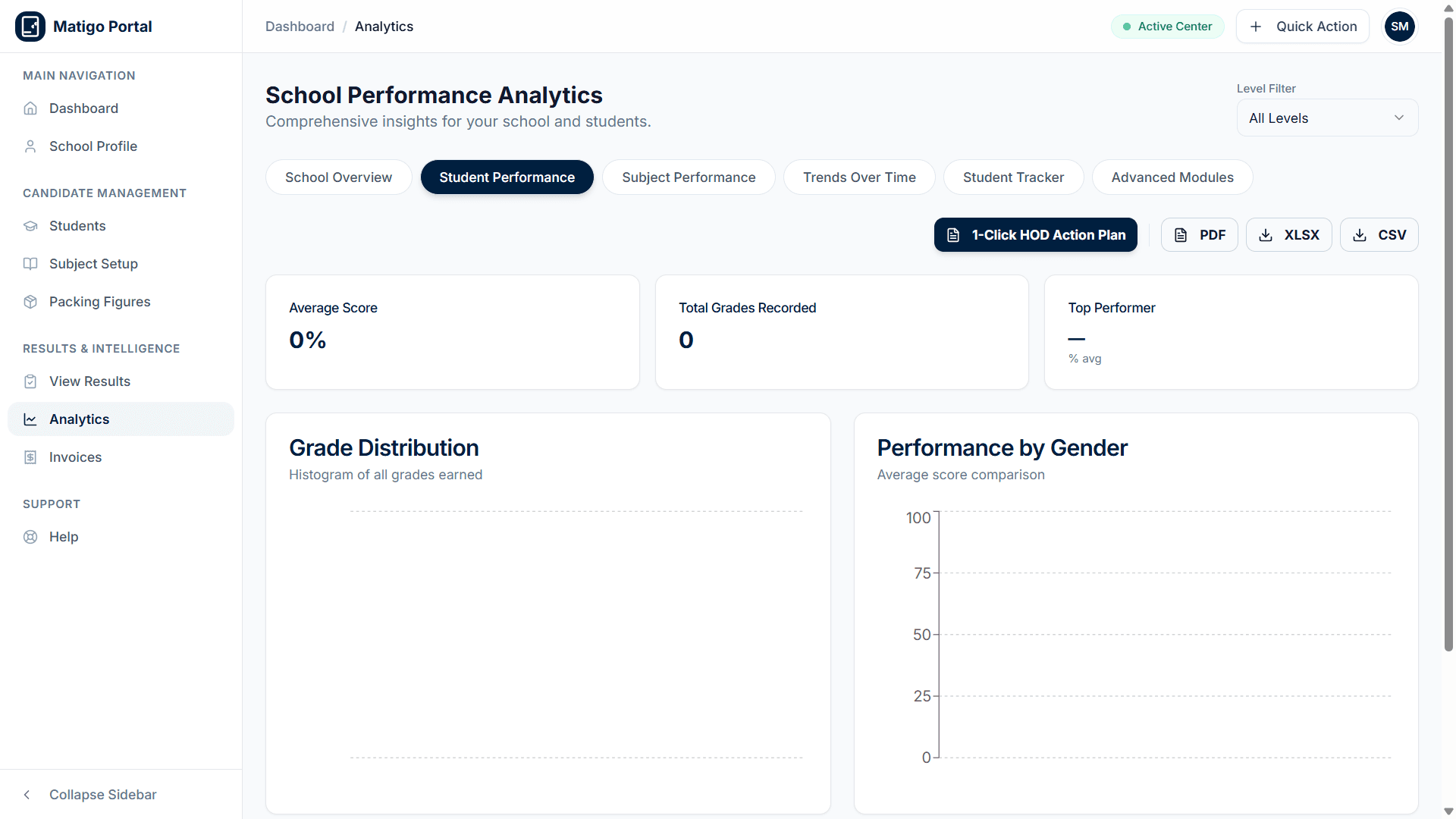Image resolution: width=1456 pixels, height=819 pixels.
Task: Click the document icon on HOD Action Plan
Action: [x=953, y=235]
